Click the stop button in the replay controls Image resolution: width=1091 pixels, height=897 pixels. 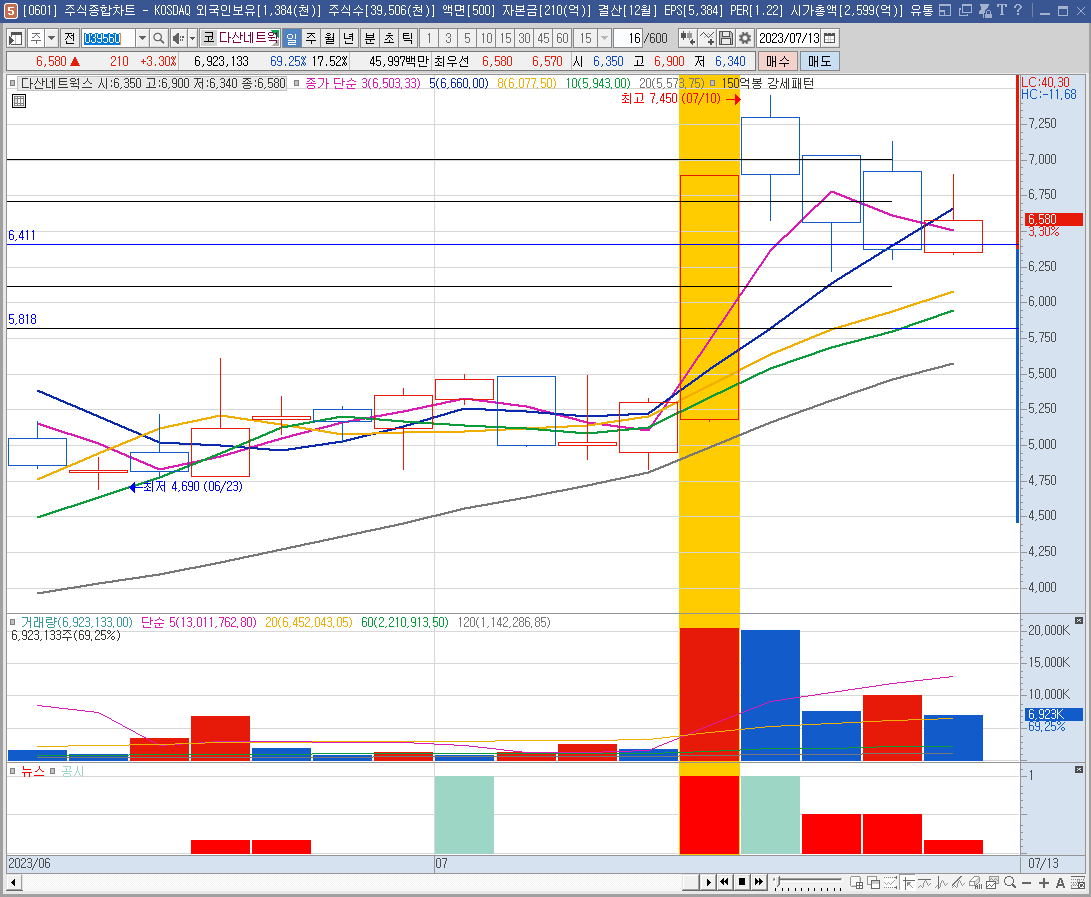[x=742, y=882]
